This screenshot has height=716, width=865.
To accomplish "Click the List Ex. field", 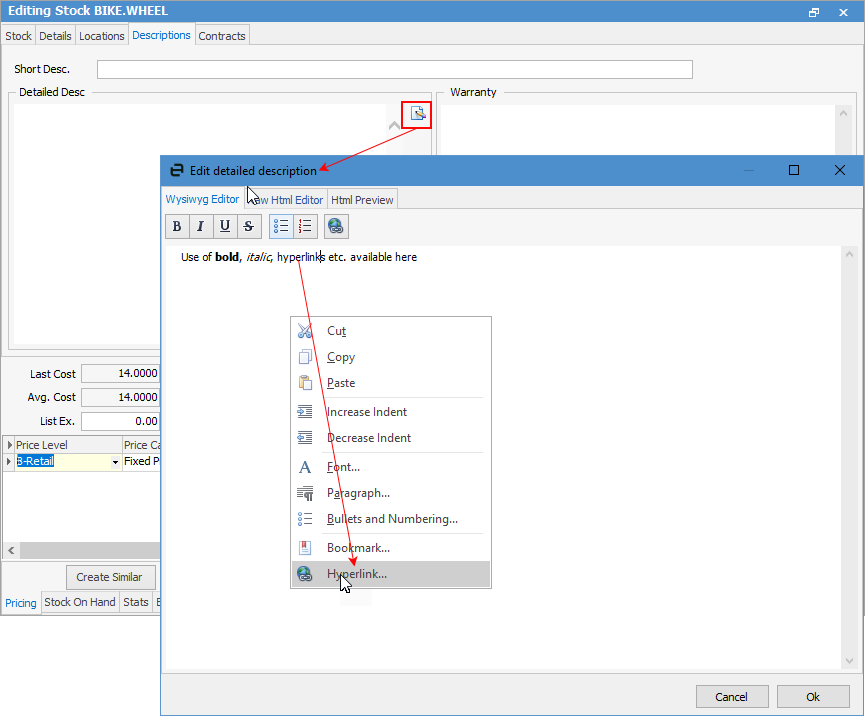I will [120, 421].
